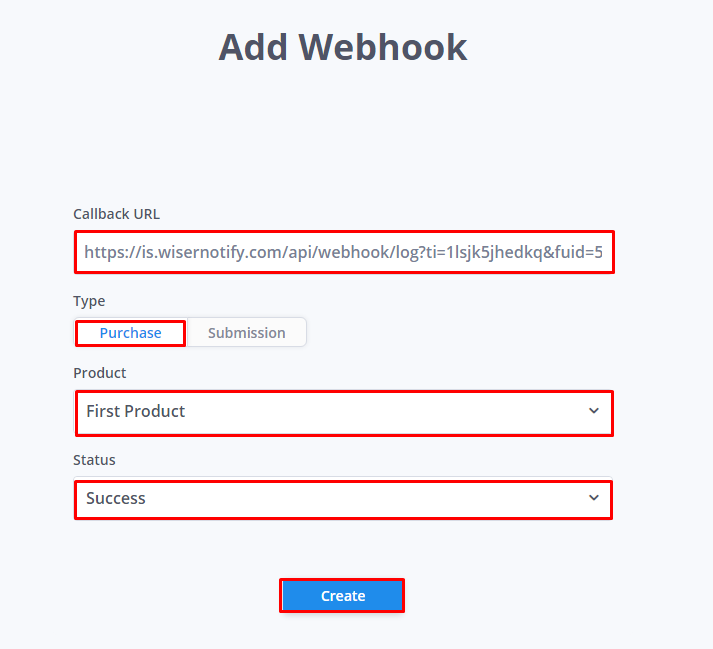Click the Add Webhook heading
The width and height of the screenshot is (713, 649).
(x=343, y=47)
